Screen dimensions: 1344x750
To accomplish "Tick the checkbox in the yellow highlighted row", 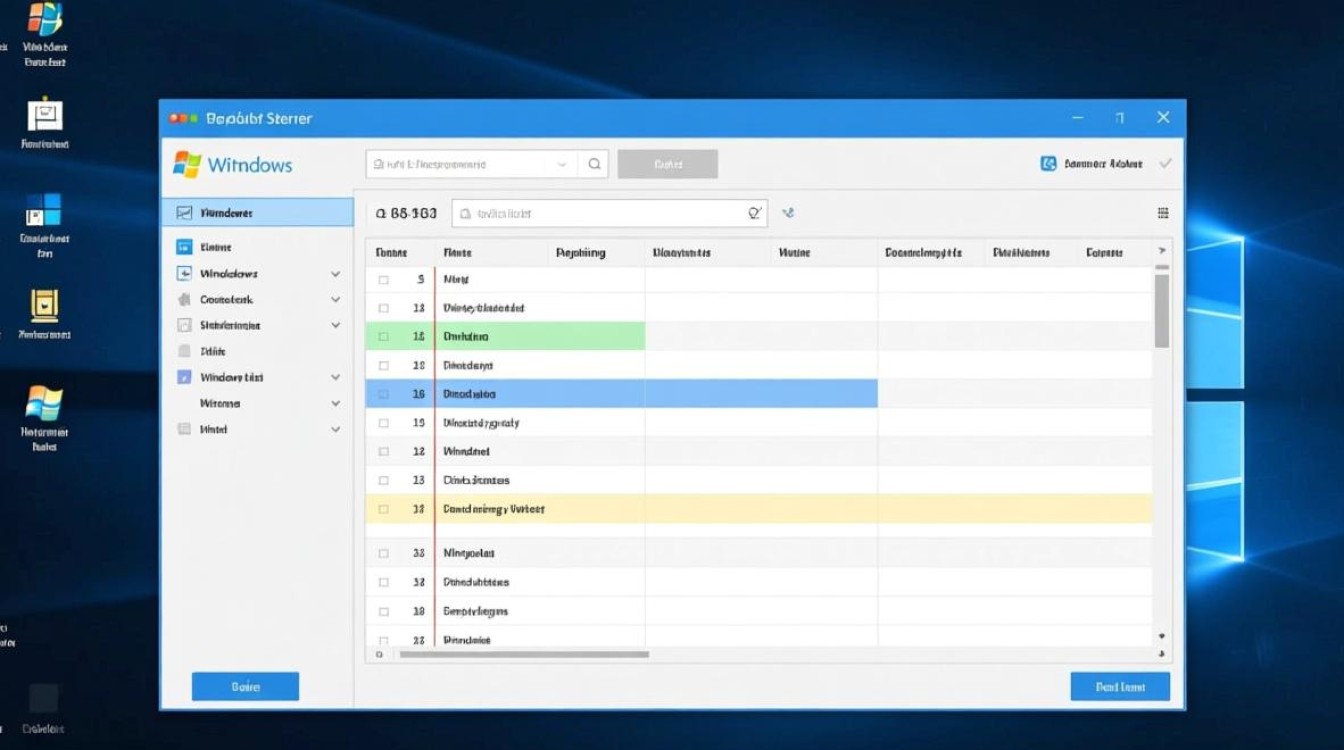I will tap(383, 509).
